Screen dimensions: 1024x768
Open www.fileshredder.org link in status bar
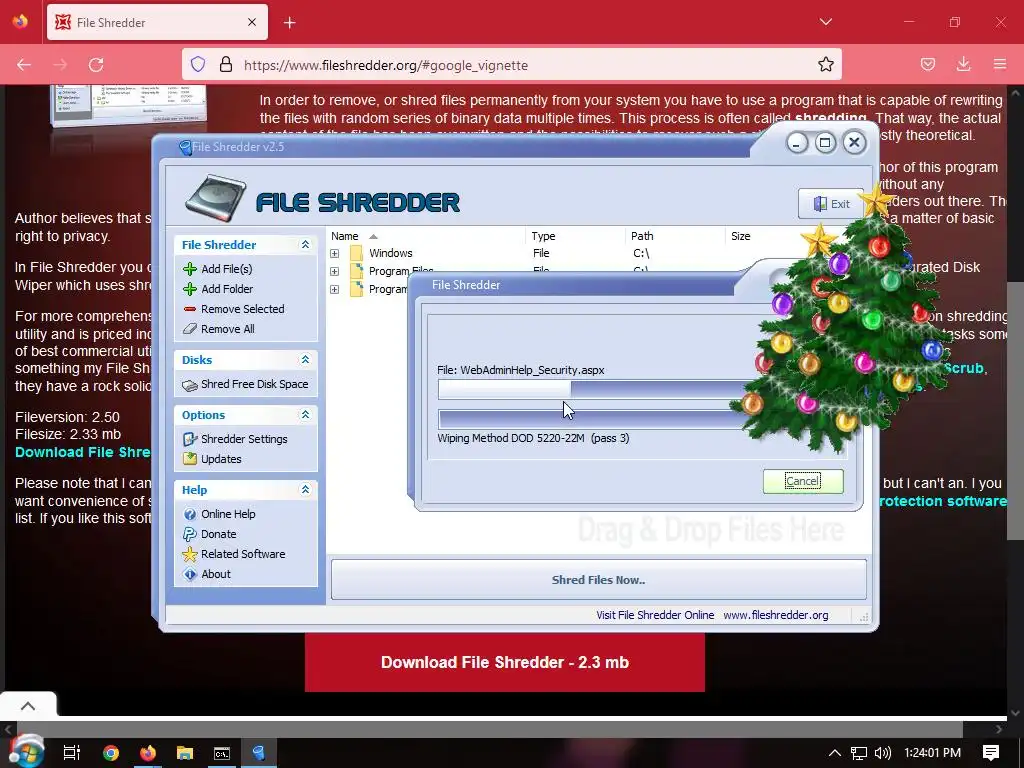pyautogui.click(x=775, y=615)
